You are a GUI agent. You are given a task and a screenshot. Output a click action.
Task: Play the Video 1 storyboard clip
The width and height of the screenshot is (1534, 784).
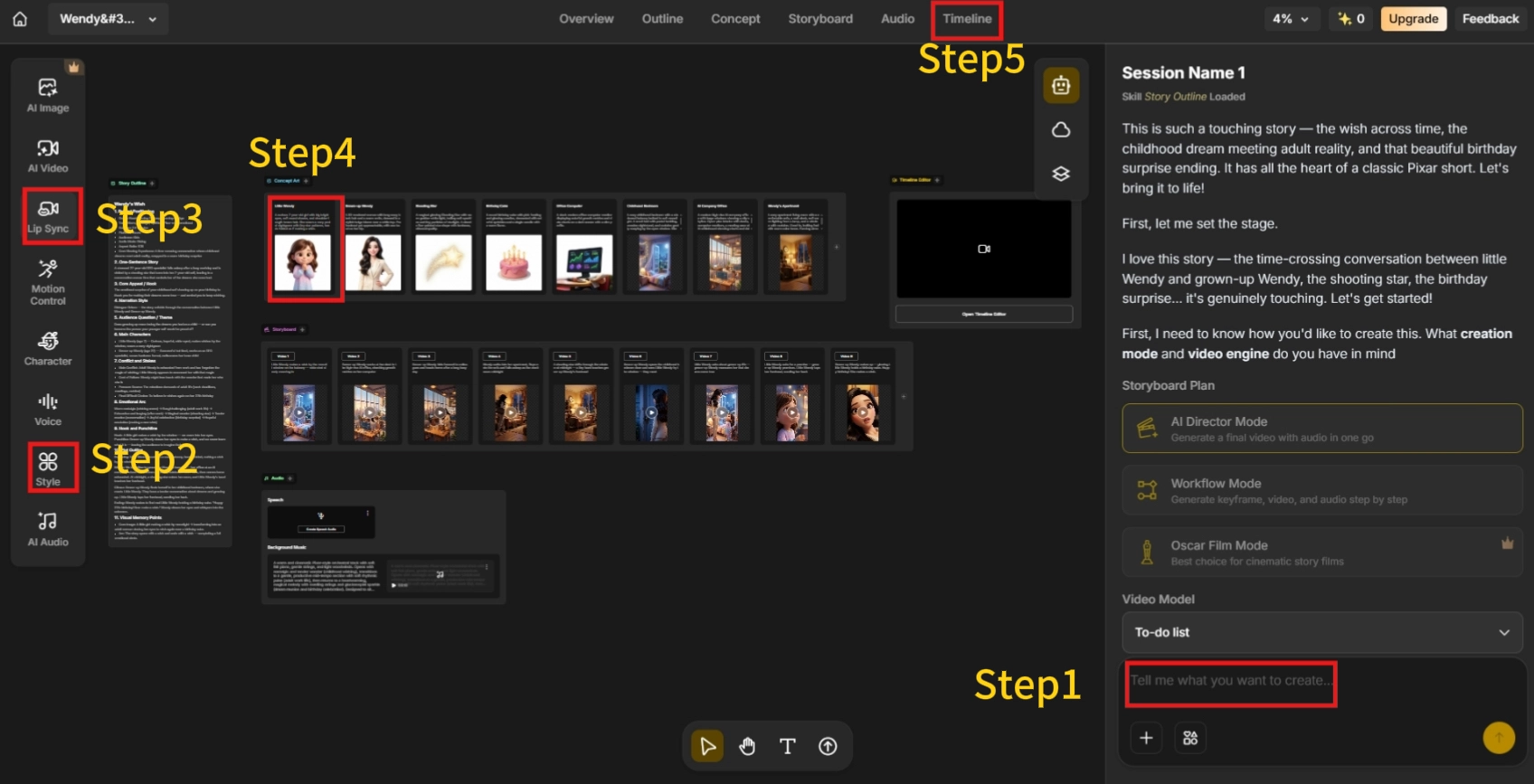point(299,412)
